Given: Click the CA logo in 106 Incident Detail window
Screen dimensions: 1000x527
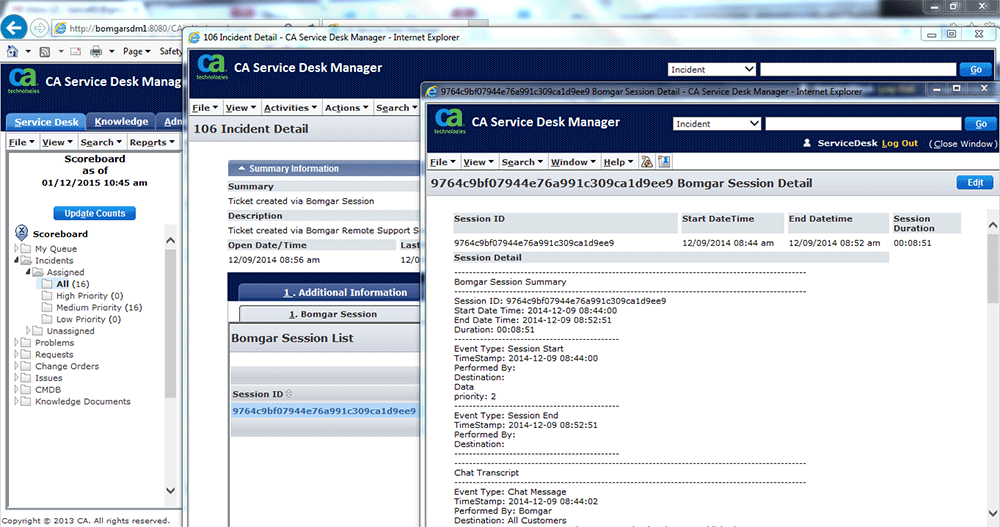Looking at the screenshot, I should [212, 66].
